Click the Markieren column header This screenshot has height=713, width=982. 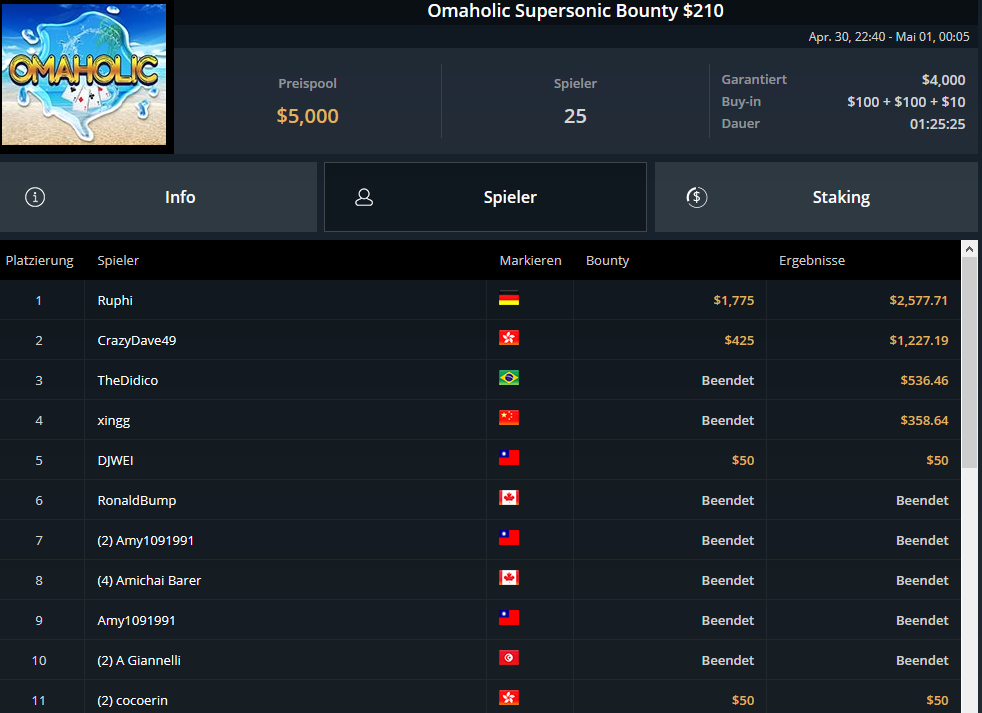click(530, 261)
